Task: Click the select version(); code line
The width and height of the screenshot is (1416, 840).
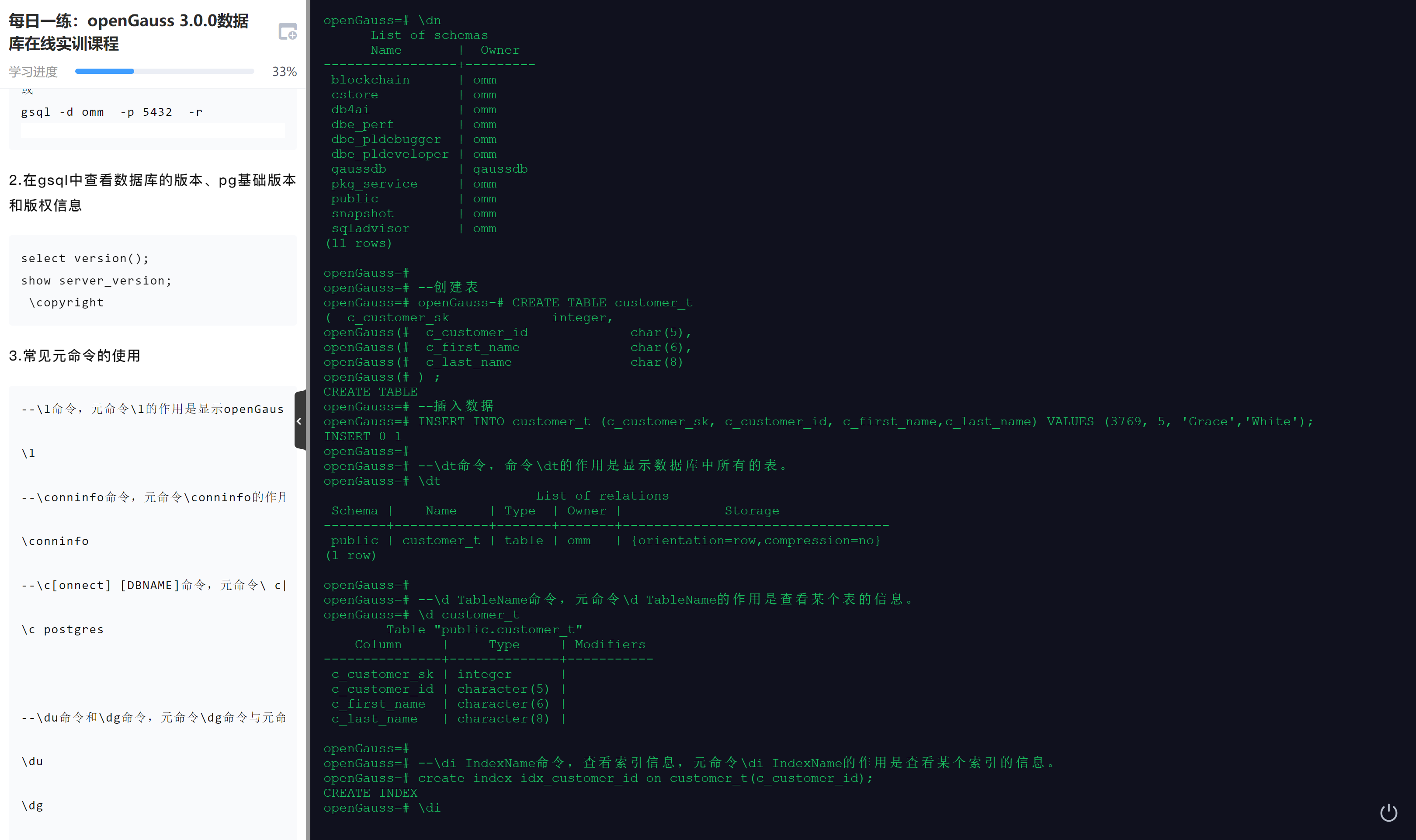Action: (85, 258)
